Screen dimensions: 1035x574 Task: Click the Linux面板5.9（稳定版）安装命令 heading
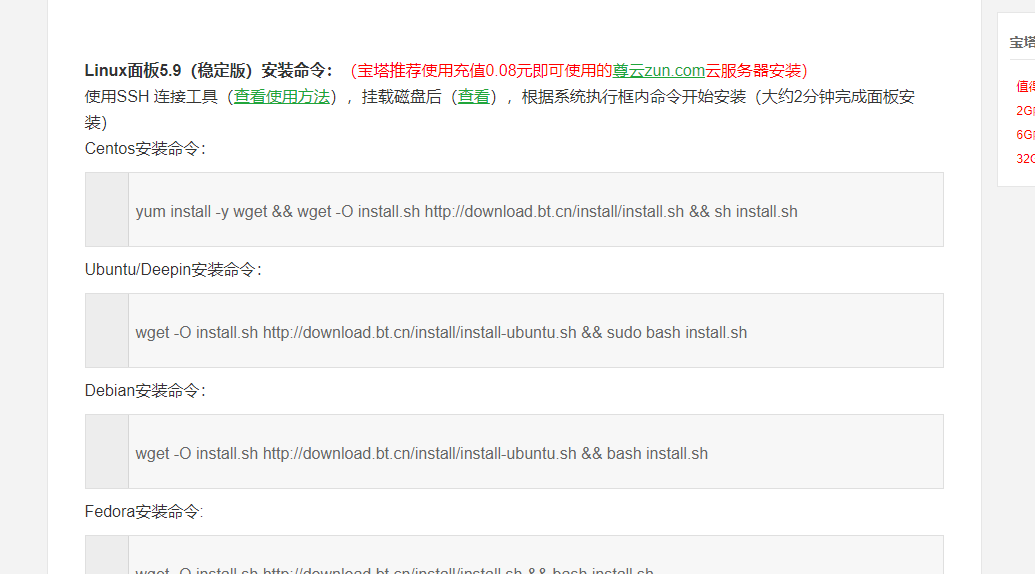209,71
